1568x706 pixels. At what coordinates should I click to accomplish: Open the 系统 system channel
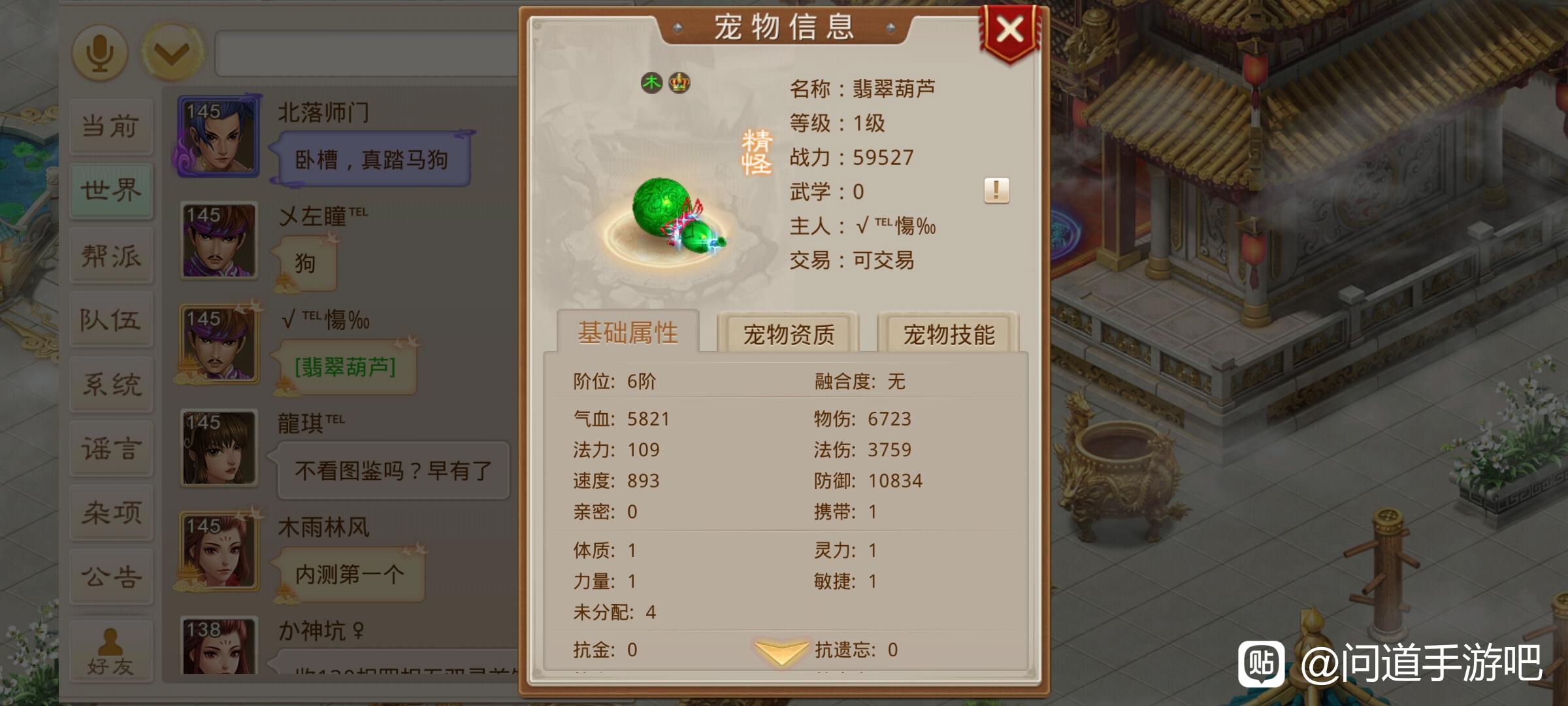[x=110, y=384]
